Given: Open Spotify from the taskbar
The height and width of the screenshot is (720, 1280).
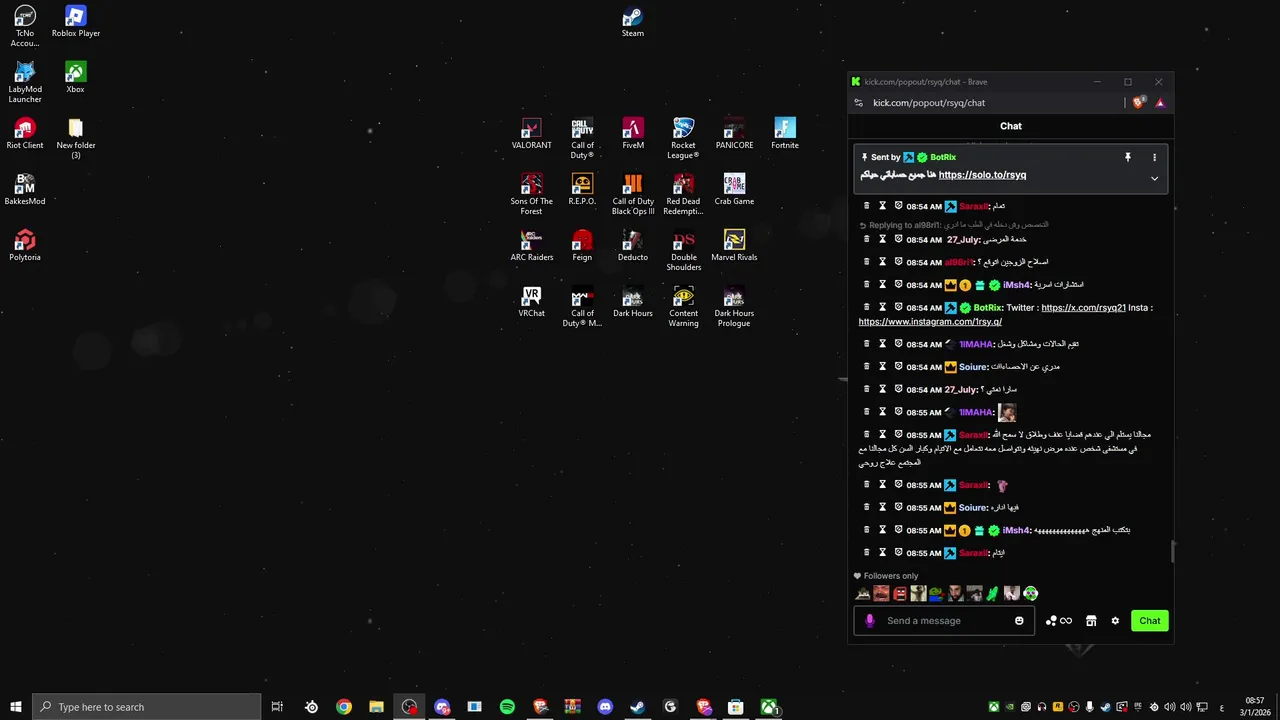Looking at the screenshot, I should pos(507,707).
